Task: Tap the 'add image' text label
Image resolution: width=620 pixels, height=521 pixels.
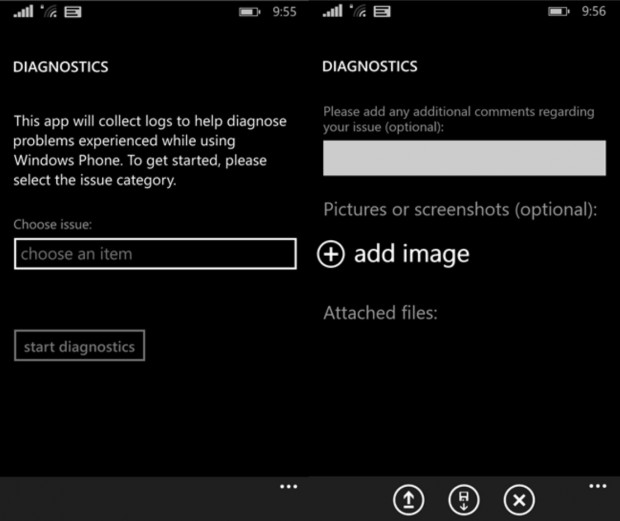Action: (x=411, y=254)
